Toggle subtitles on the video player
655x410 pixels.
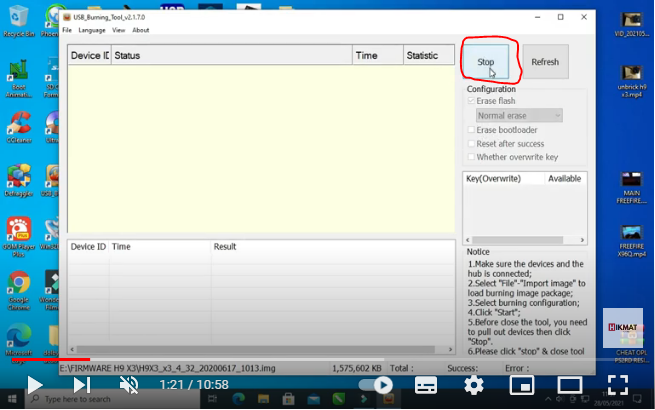[426, 385]
